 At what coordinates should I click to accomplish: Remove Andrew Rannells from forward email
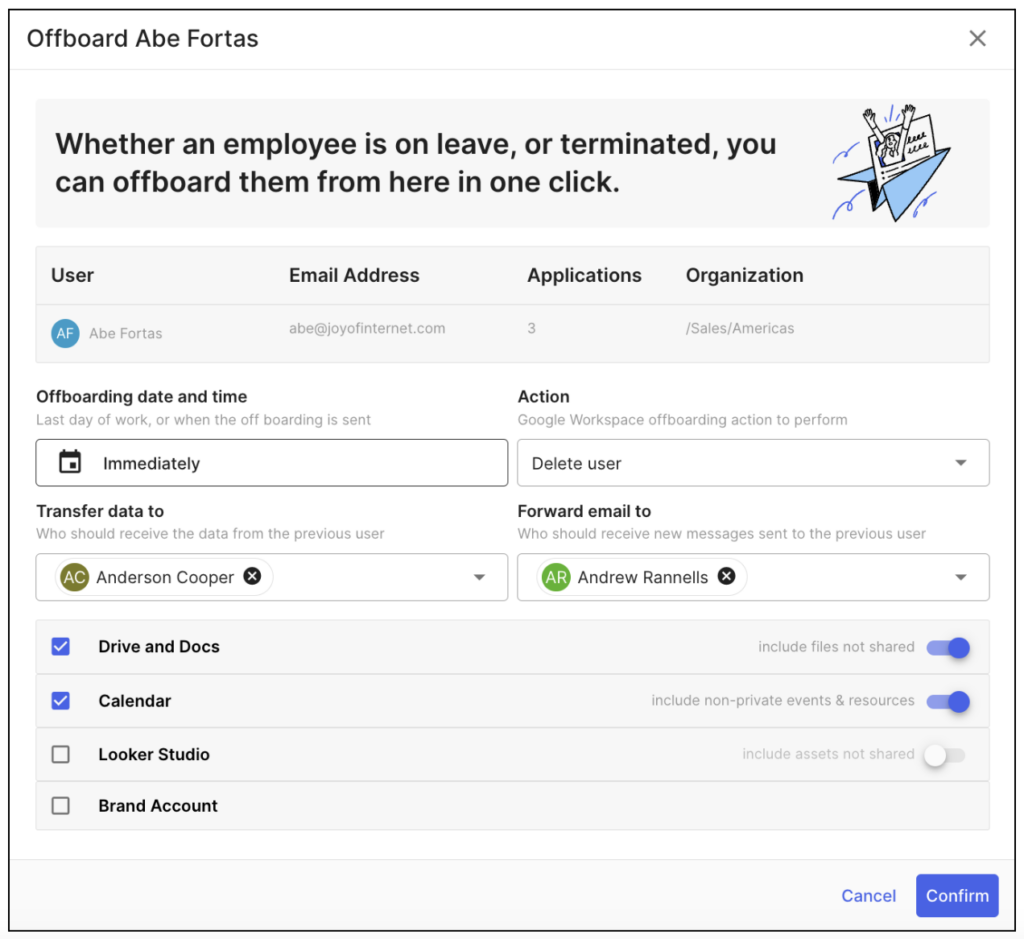726,576
